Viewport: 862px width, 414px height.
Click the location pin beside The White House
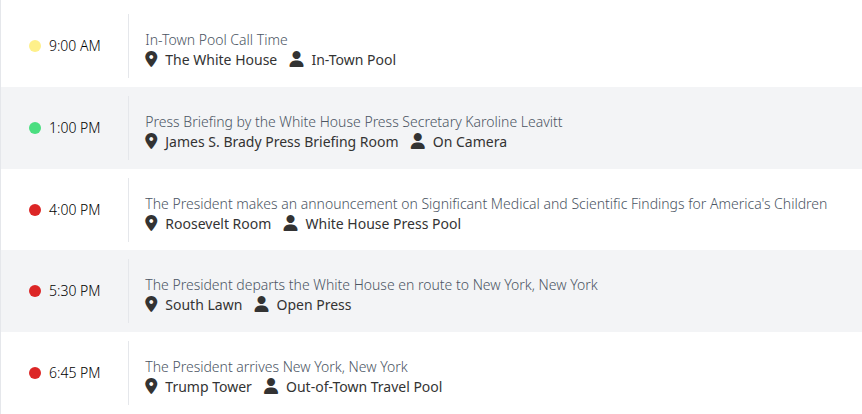[x=151, y=59]
